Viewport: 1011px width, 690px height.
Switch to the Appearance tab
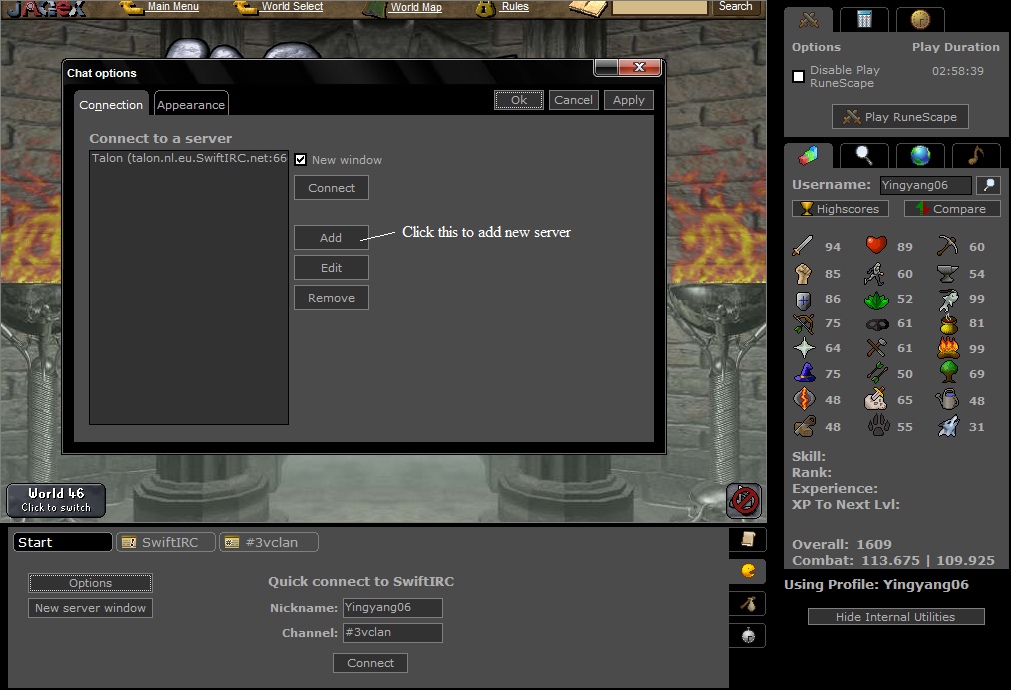(x=191, y=104)
